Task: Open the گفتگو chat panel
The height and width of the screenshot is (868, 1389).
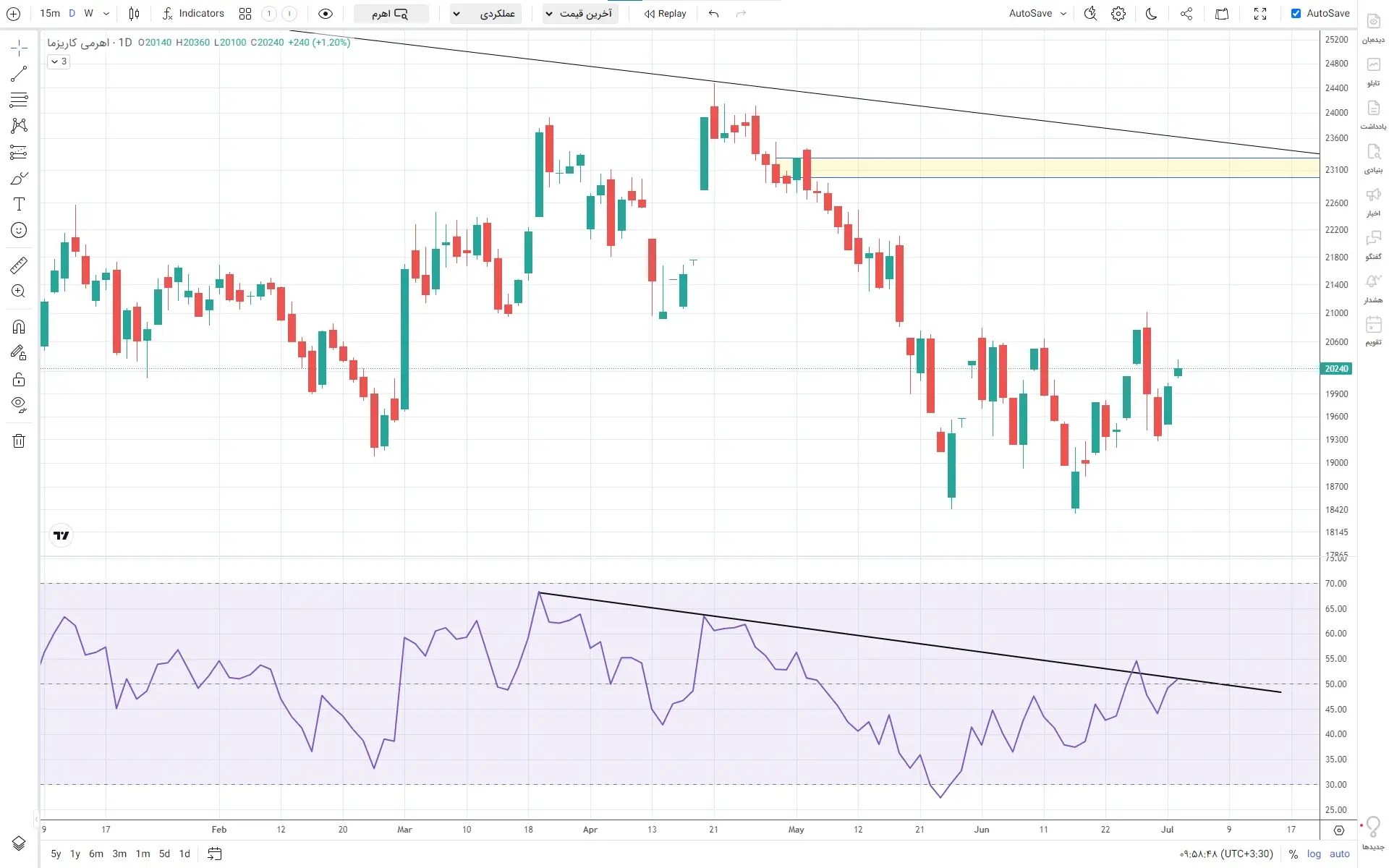Action: click(x=1373, y=245)
